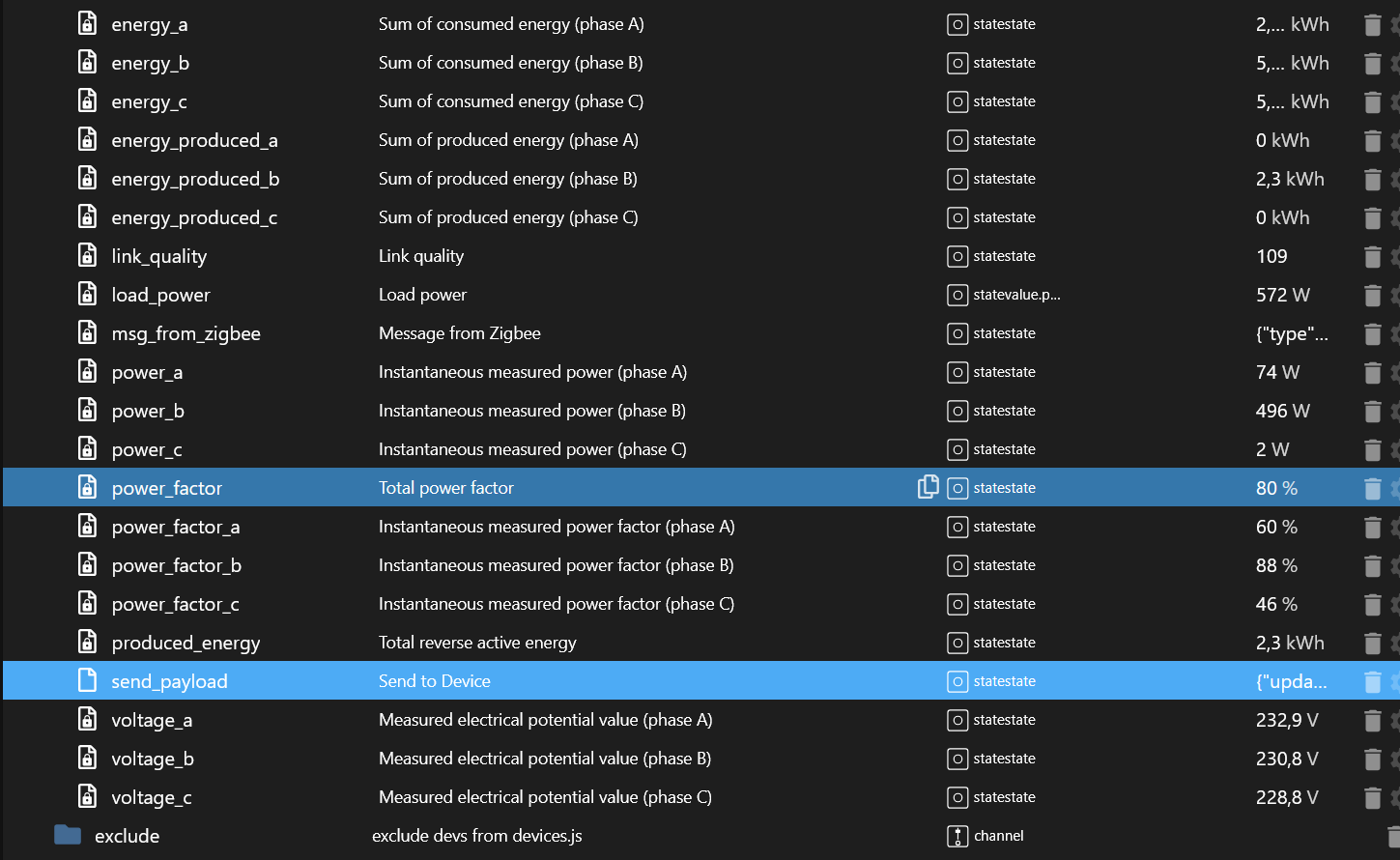1400x860 pixels.
Task: Click the channel type icon of exclude
Action: pos(957,836)
